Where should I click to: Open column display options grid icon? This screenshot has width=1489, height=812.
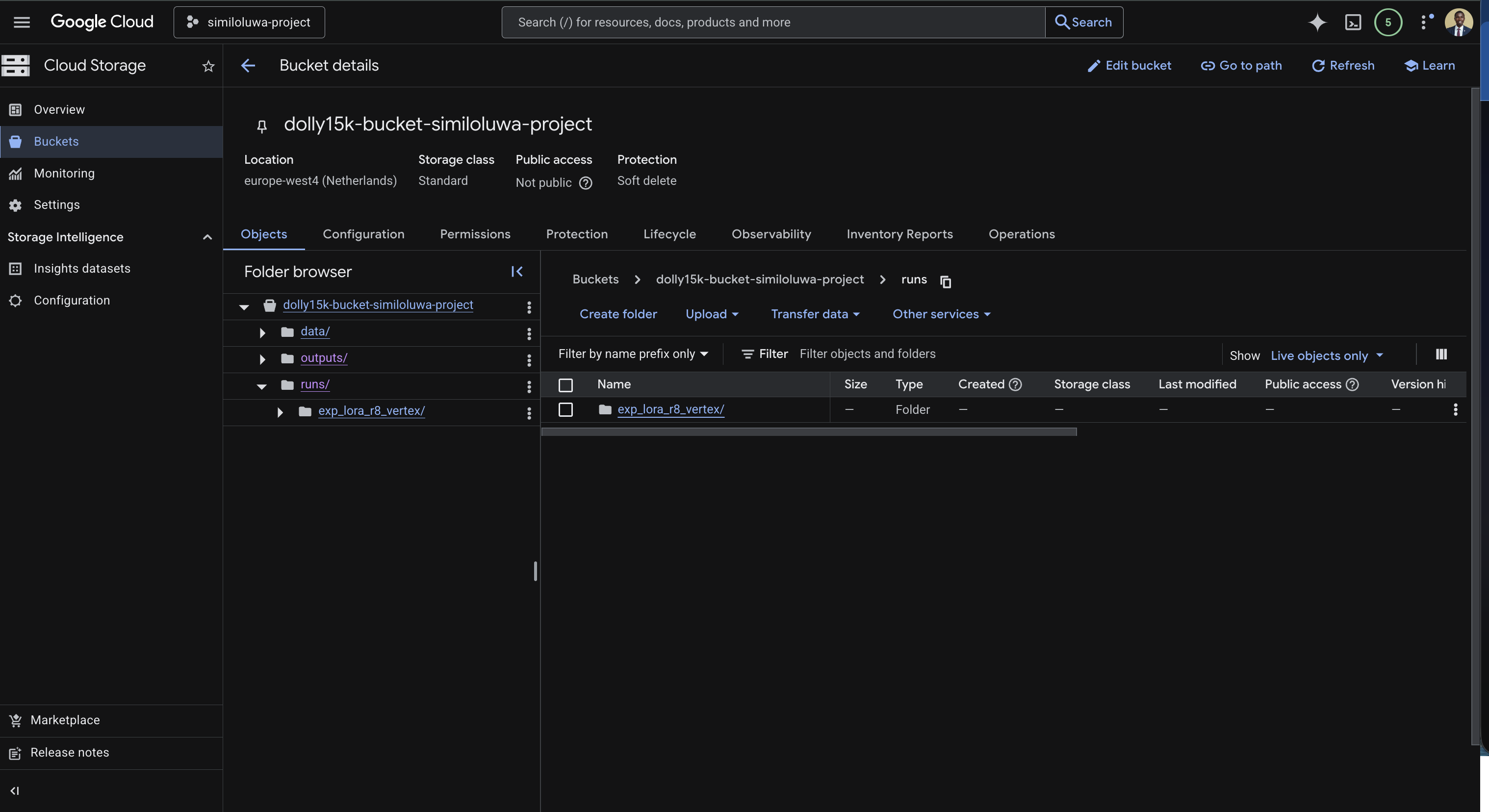(x=1441, y=354)
